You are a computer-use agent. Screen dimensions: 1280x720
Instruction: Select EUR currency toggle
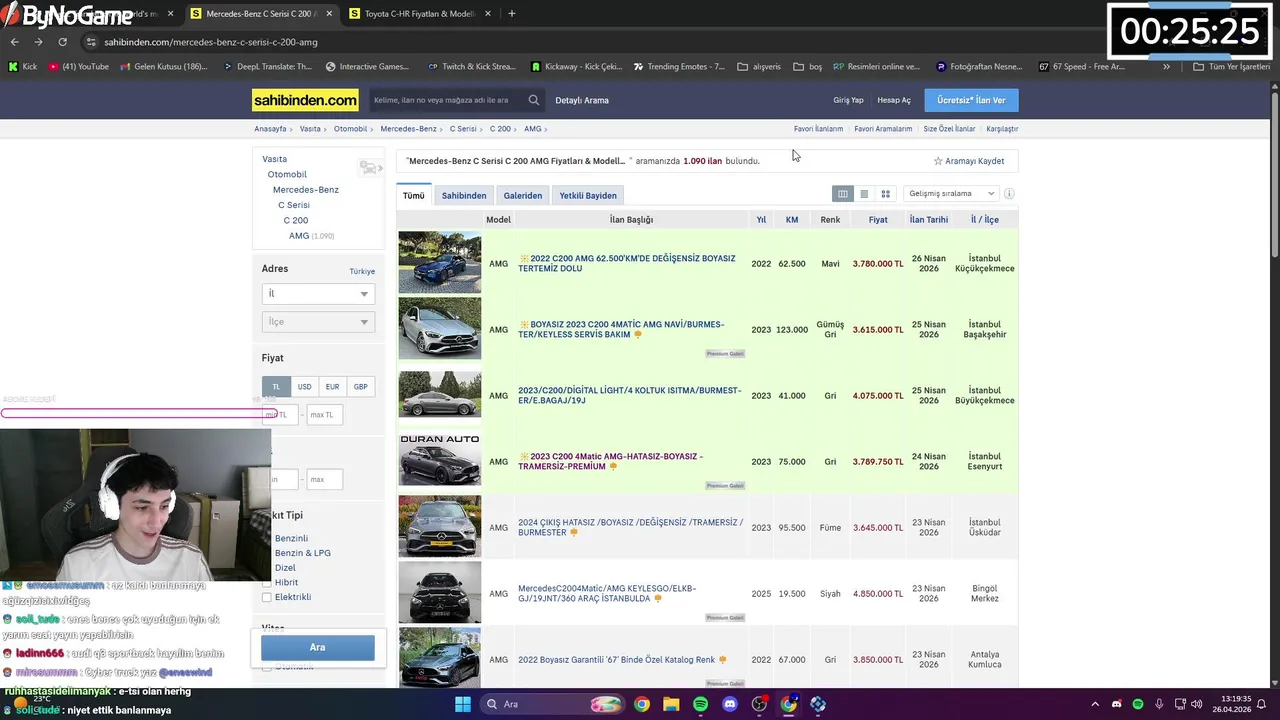point(332,387)
